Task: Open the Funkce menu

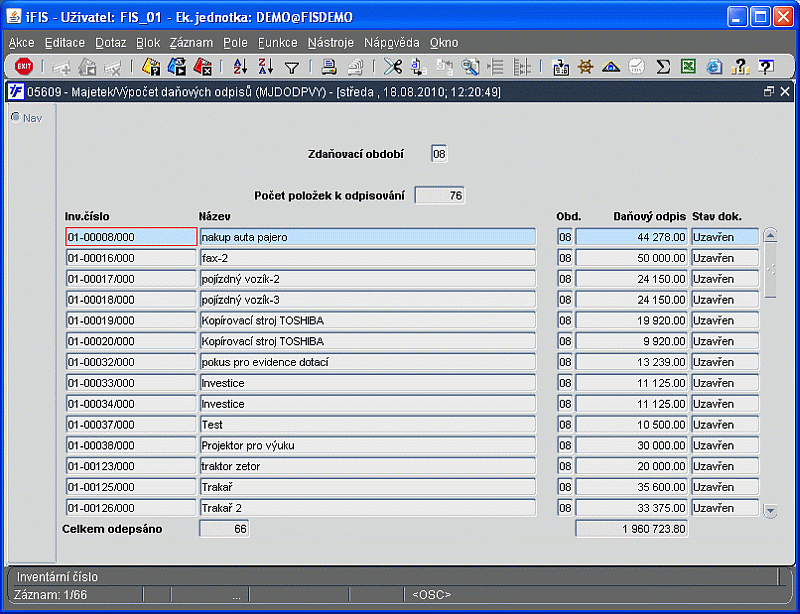Action: coord(278,42)
